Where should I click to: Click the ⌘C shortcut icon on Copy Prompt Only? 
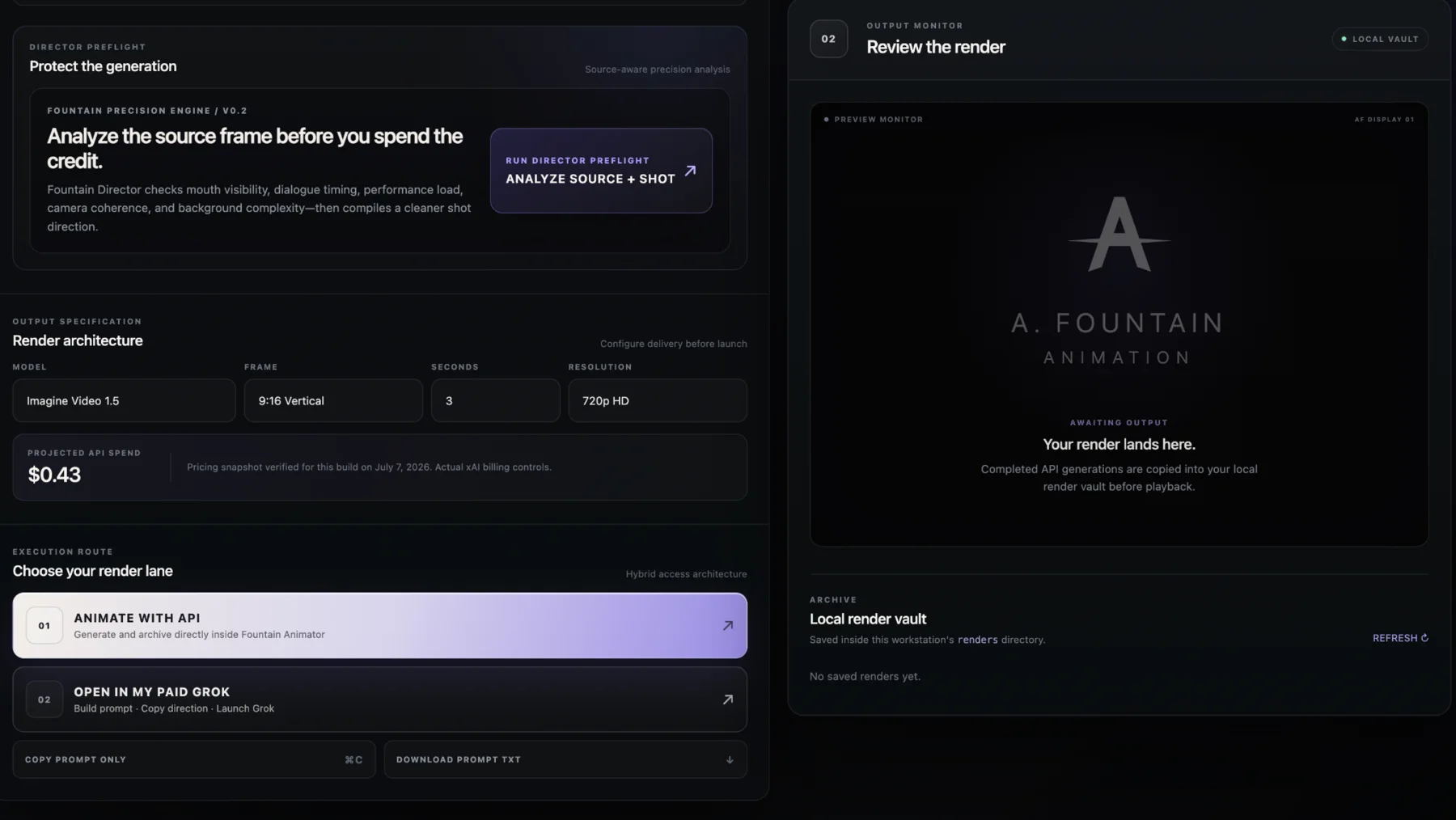click(x=353, y=759)
